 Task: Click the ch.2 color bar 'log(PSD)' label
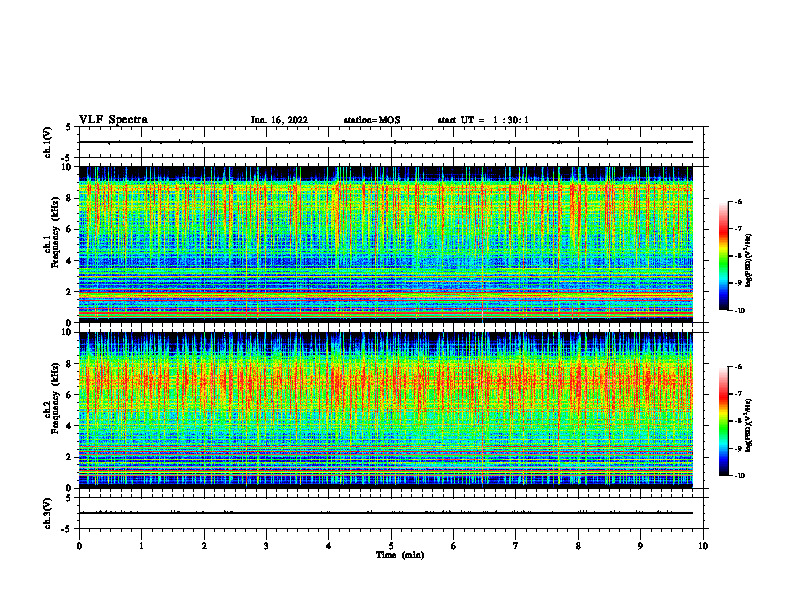click(749, 426)
